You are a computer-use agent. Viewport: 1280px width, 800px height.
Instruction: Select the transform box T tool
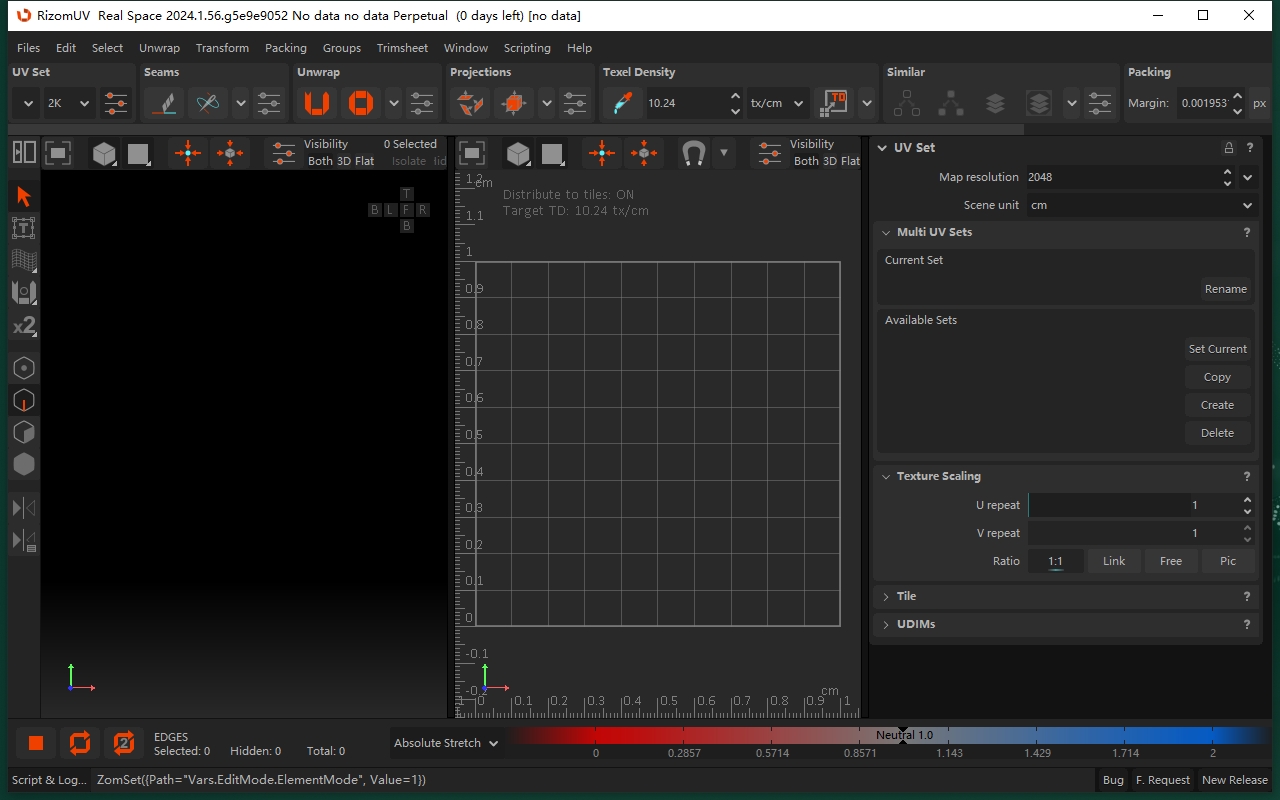[x=24, y=228]
